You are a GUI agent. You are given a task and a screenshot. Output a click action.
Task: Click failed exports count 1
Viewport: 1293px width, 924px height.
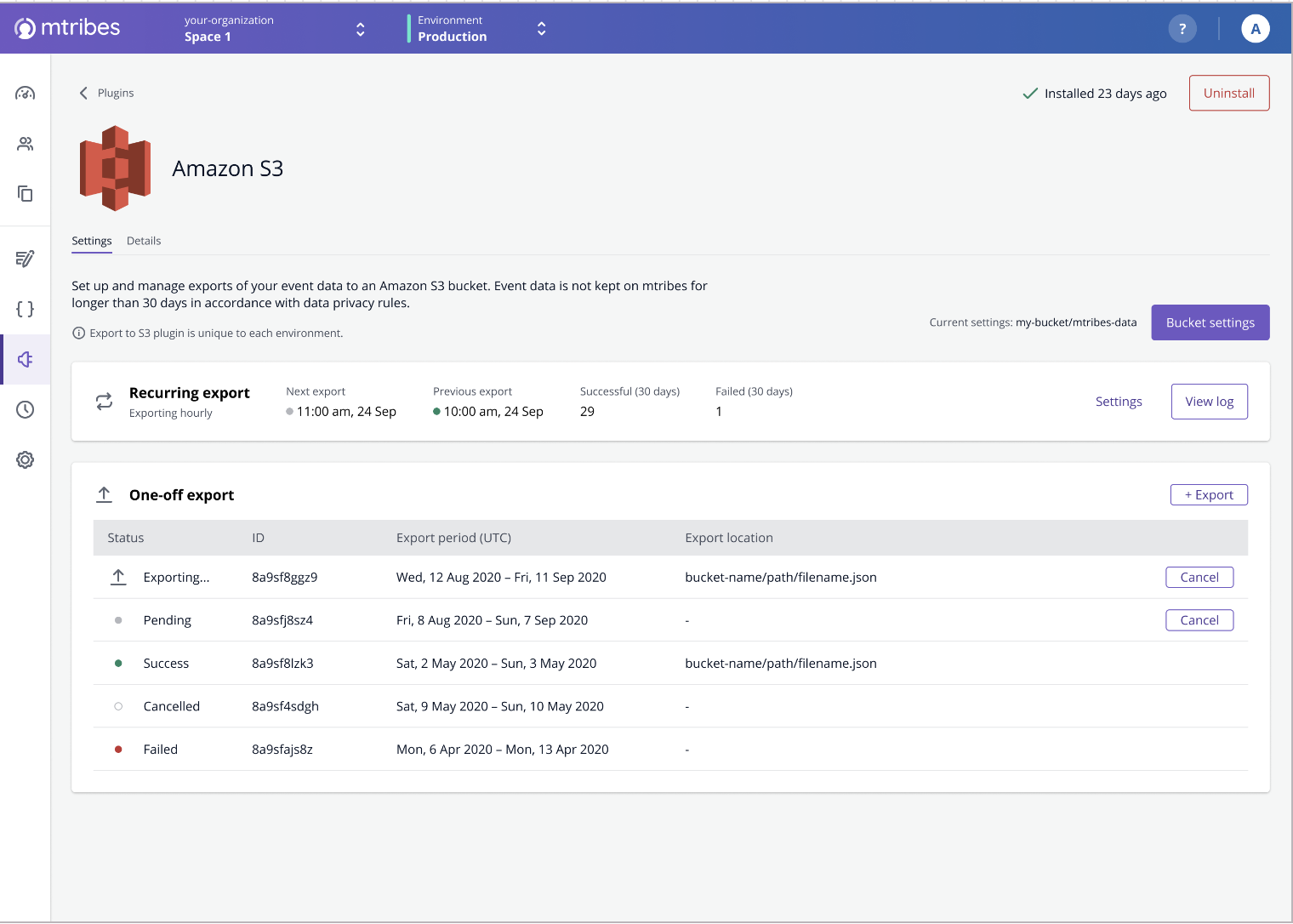pyautogui.click(x=719, y=412)
